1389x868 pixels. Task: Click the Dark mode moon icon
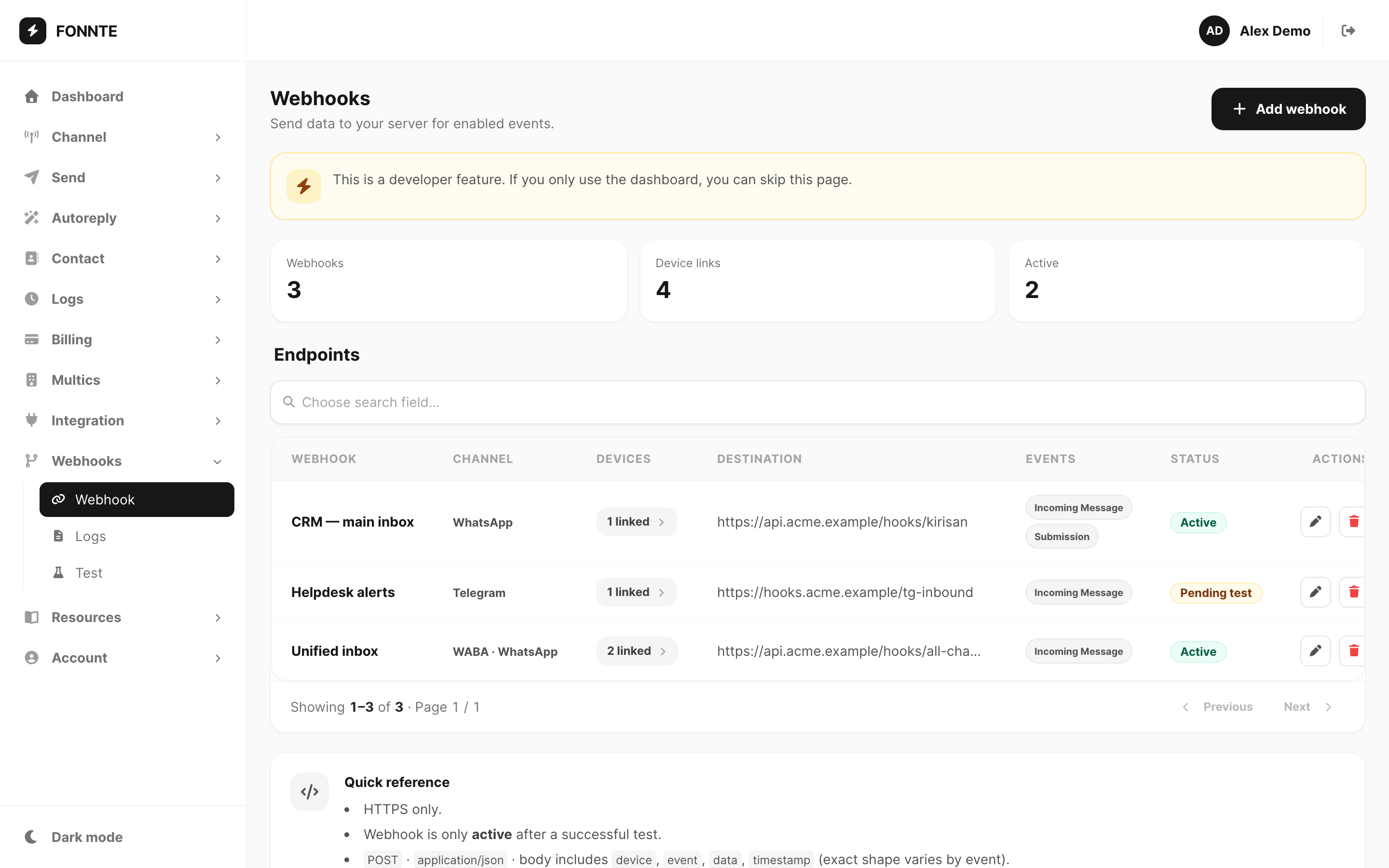[31, 837]
